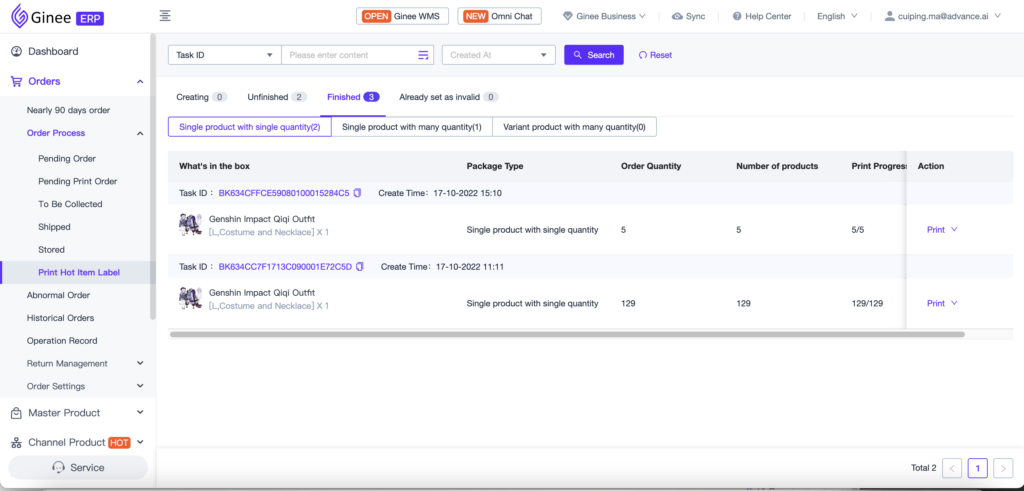Copy Task ID BK634CFFCE59080100015284C5
This screenshot has height=491, width=1024.
[357, 193]
